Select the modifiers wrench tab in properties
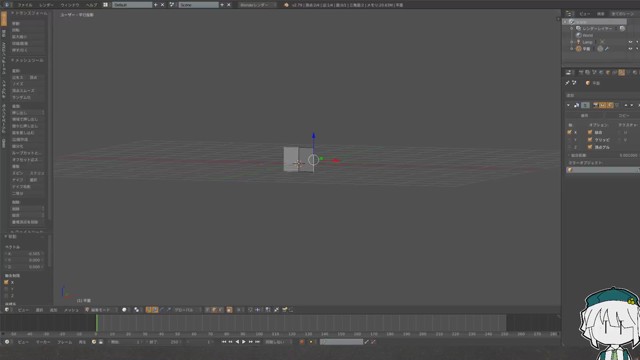The width and height of the screenshot is (640, 360). (621, 72)
